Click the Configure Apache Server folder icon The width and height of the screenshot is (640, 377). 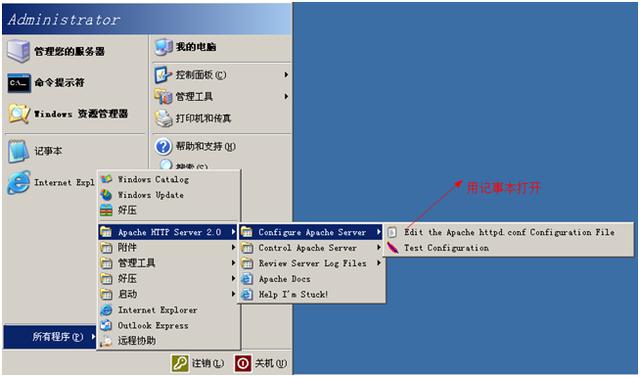(x=247, y=232)
